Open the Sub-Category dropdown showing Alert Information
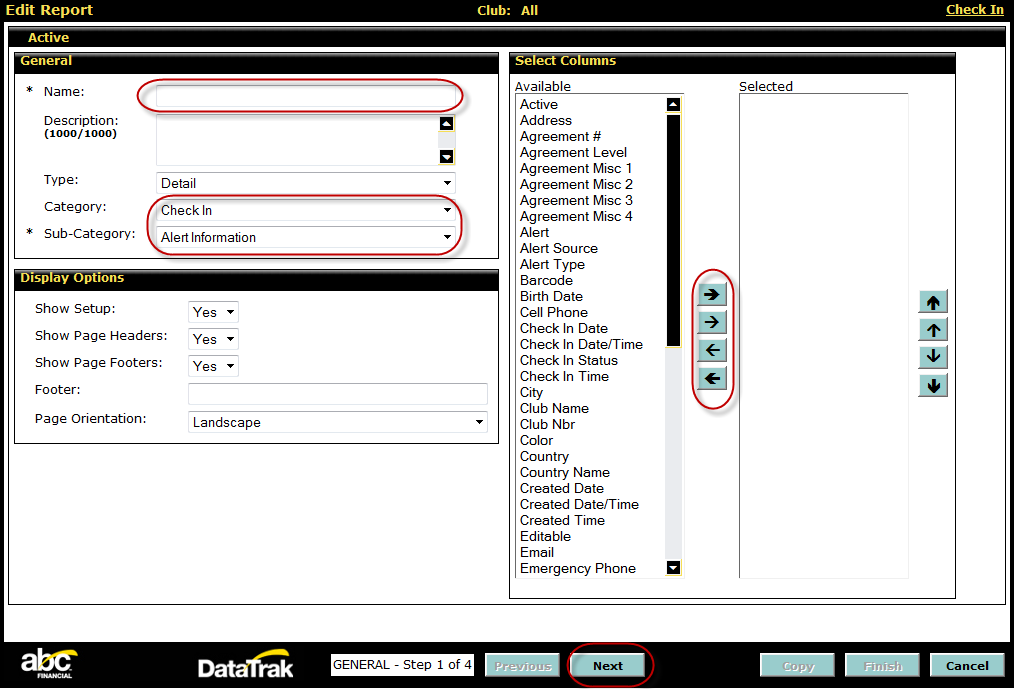Image resolution: width=1014 pixels, height=689 pixels. coord(306,237)
